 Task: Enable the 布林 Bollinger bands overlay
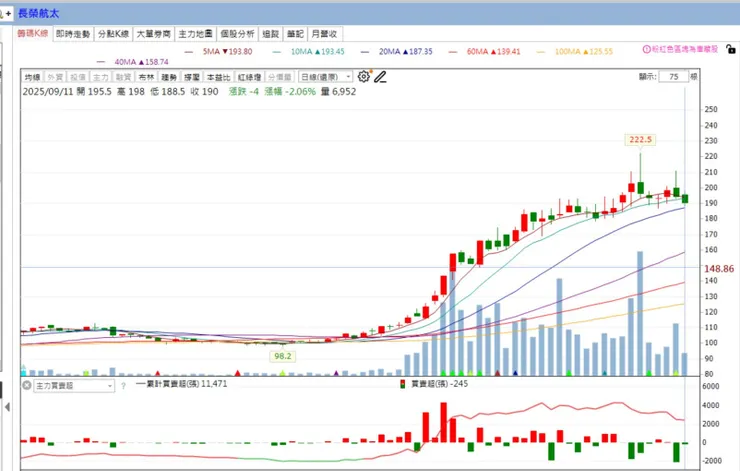coord(146,77)
